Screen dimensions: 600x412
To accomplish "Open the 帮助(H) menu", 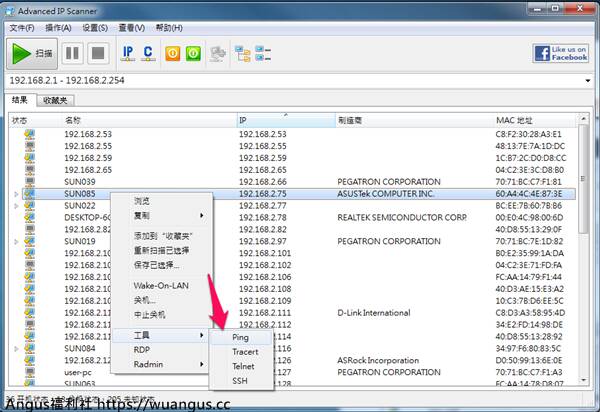I will pos(169,28).
